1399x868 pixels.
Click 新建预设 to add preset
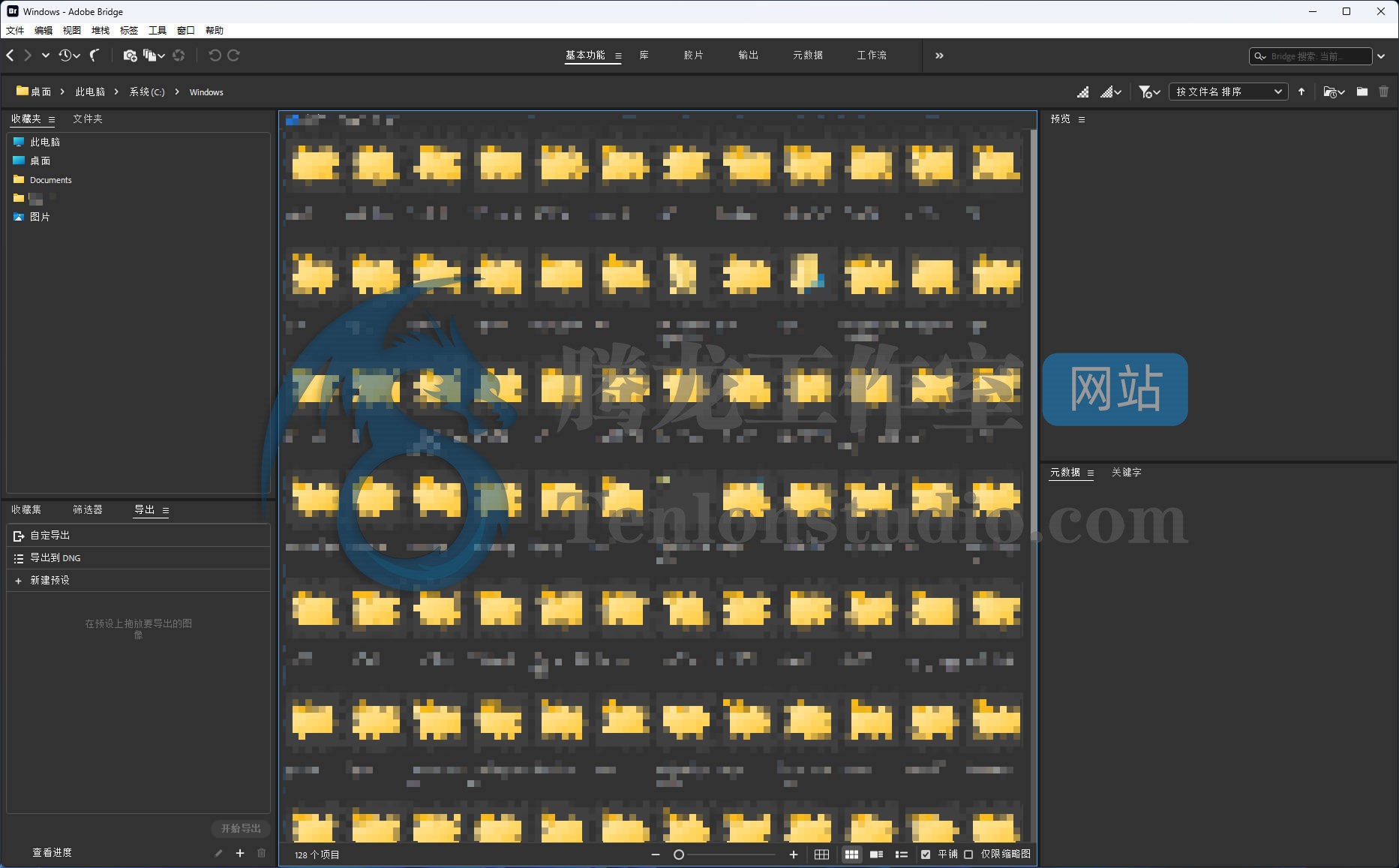click(50, 581)
